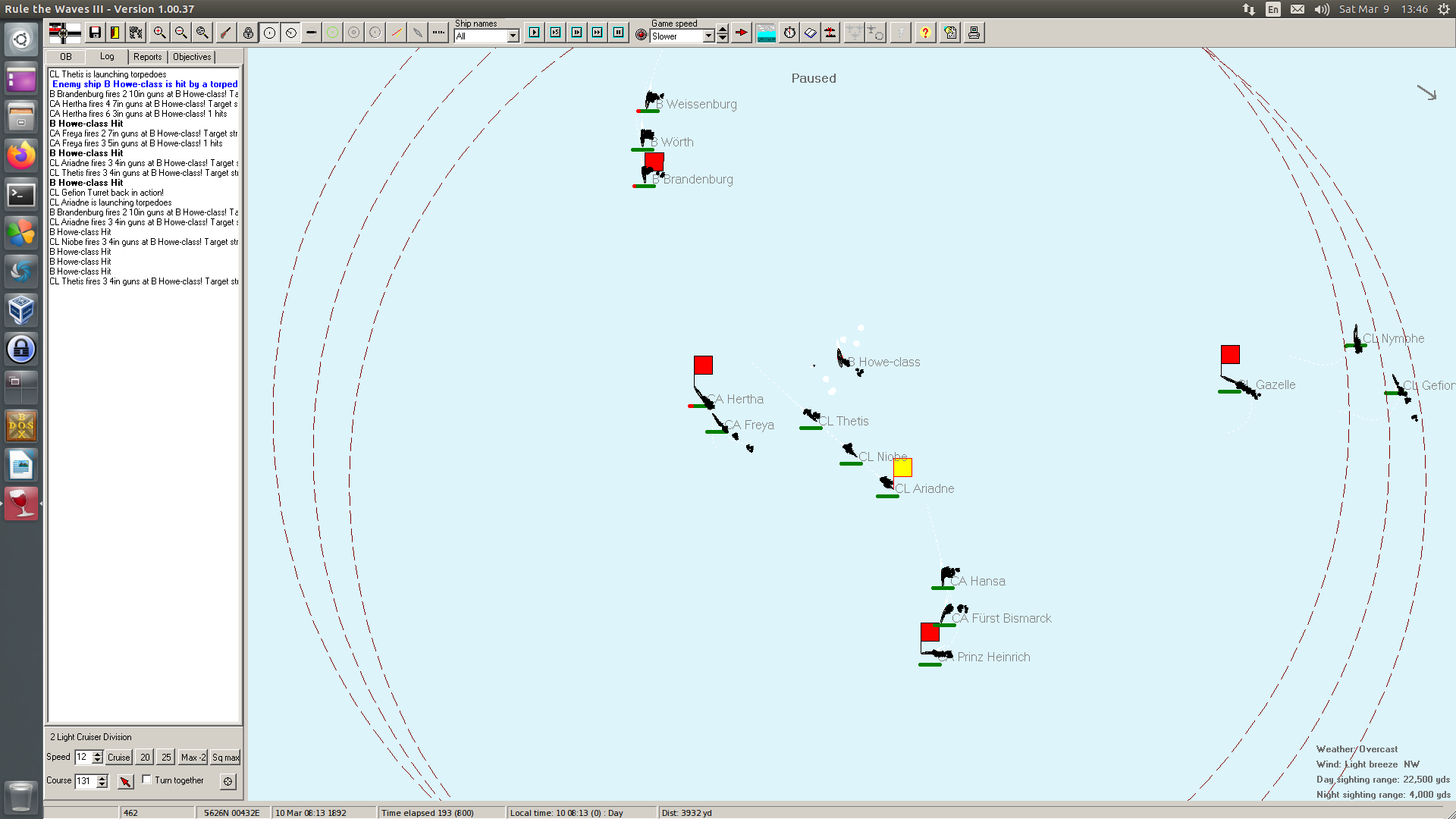
Task: Click the printer icon
Action: [974, 33]
